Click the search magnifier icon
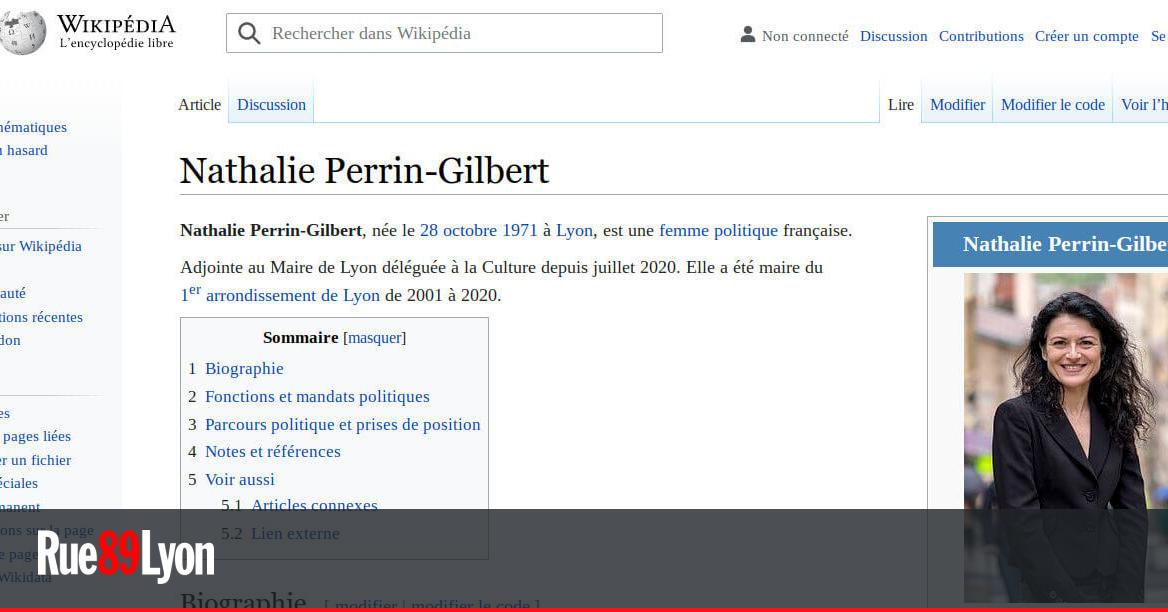 [x=248, y=33]
